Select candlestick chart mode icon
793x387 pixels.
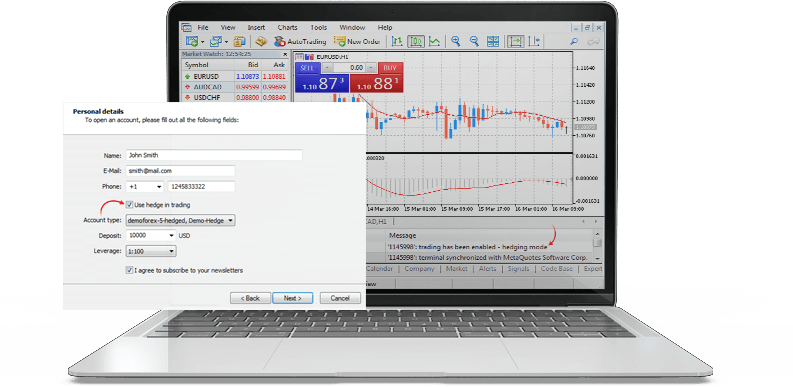click(x=416, y=41)
